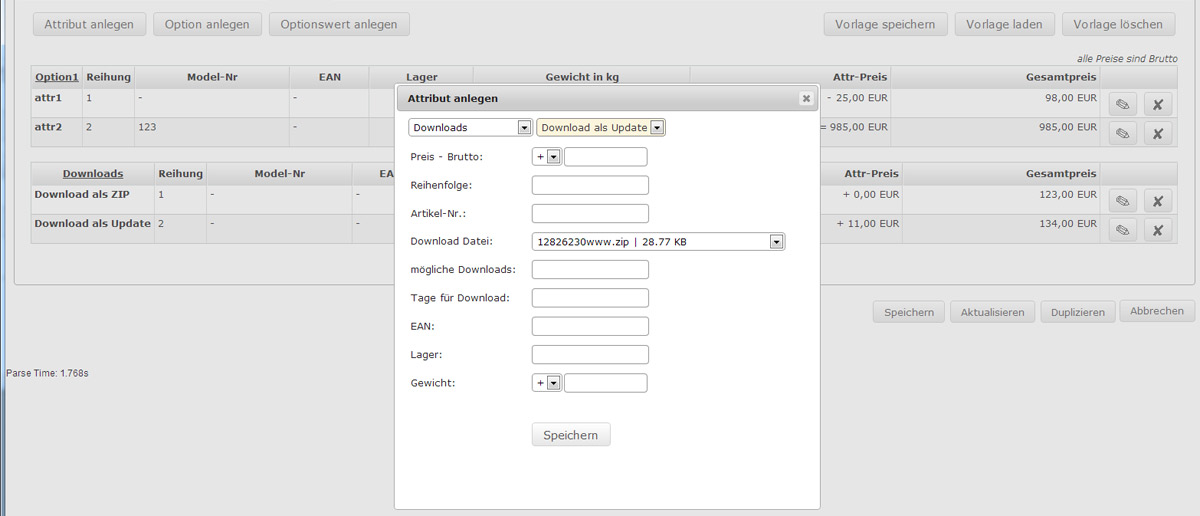Click the Speichern button in the dialog

570,435
